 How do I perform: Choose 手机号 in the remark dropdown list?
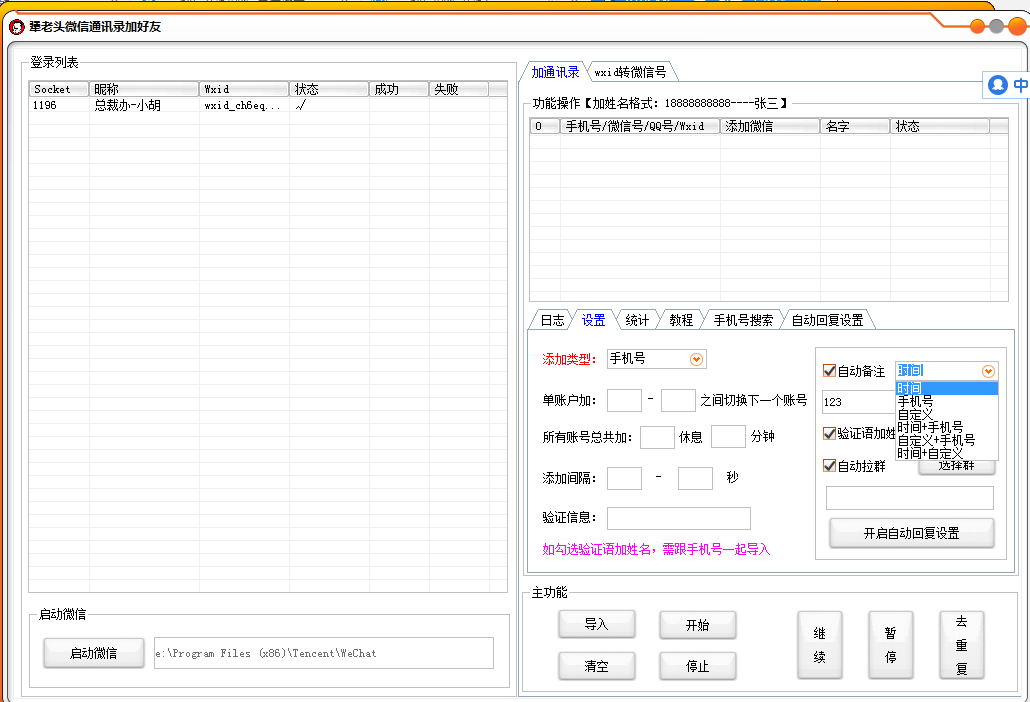pos(947,401)
